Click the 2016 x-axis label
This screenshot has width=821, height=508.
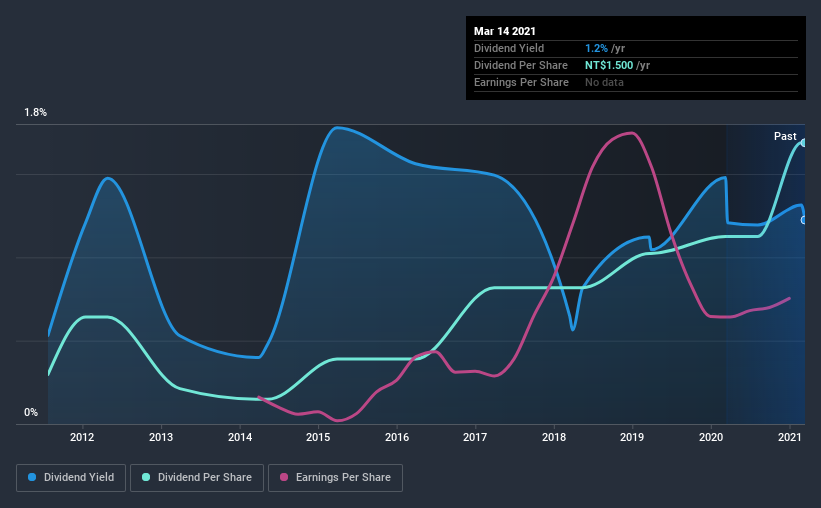click(x=397, y=437)
